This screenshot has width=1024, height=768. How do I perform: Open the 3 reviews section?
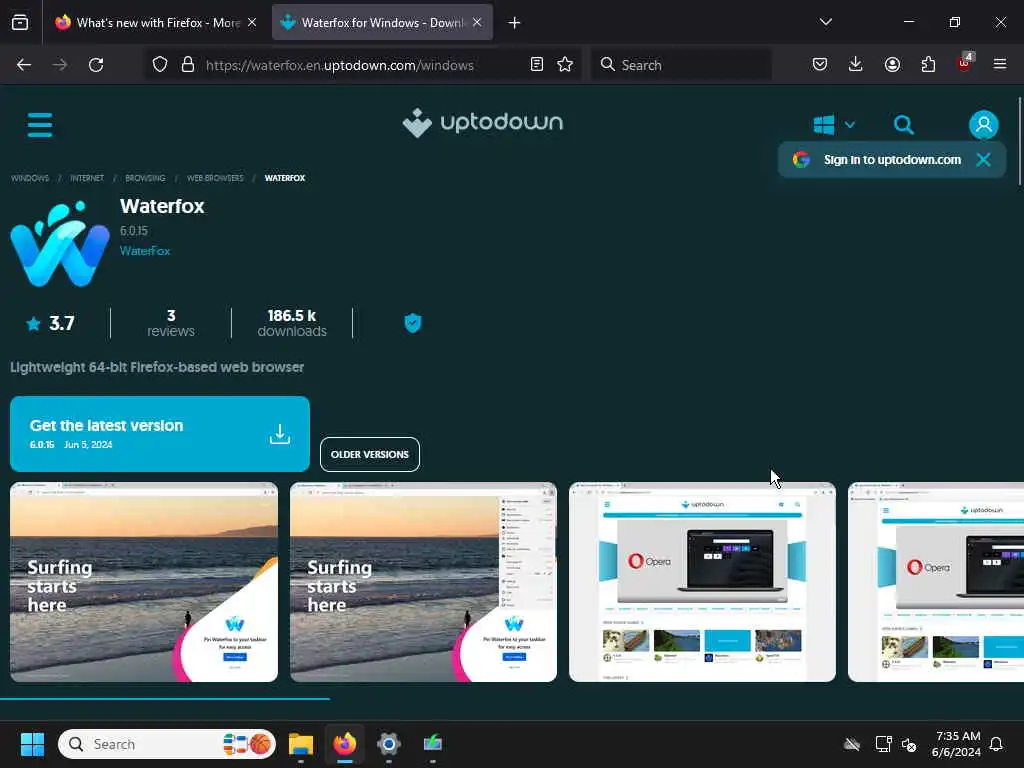(x=170, y=323)
